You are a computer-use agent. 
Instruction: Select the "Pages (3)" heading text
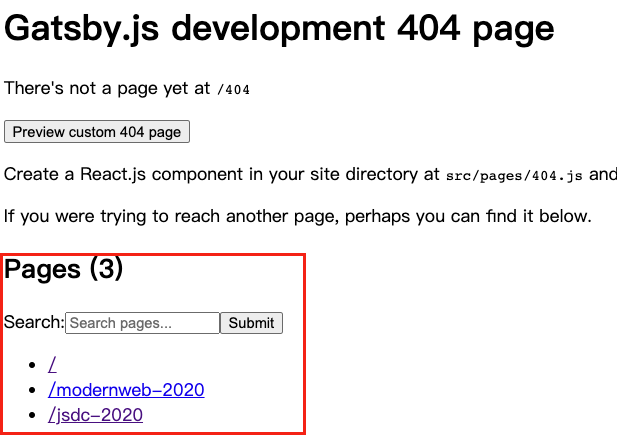coord(63,269)
